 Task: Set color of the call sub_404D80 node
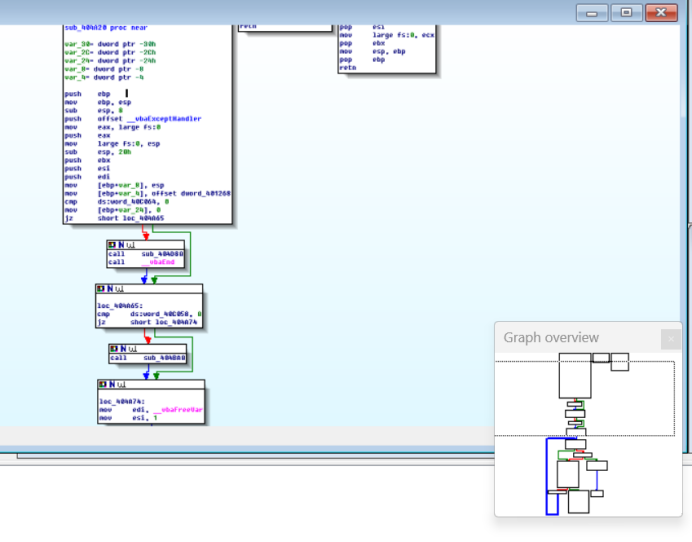tap(112, 244)
